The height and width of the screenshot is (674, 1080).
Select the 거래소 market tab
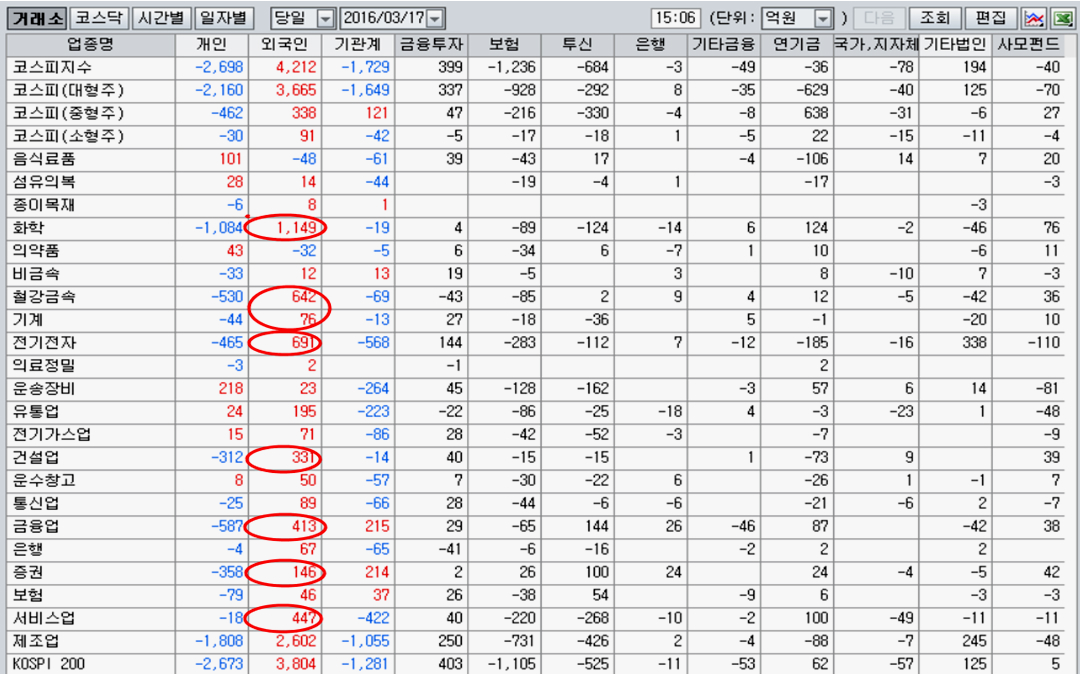37,18
